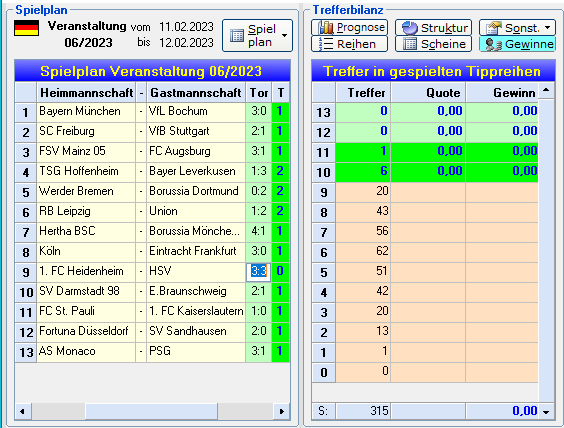Image resolution: width=564 pixels, height=428 pixels.
Task: Click the Heimmannschaft column header
Action: coord(86,92)
